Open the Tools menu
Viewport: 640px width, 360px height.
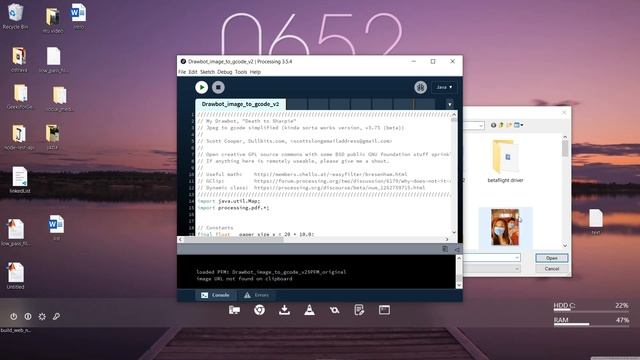(x=241, y=72)
